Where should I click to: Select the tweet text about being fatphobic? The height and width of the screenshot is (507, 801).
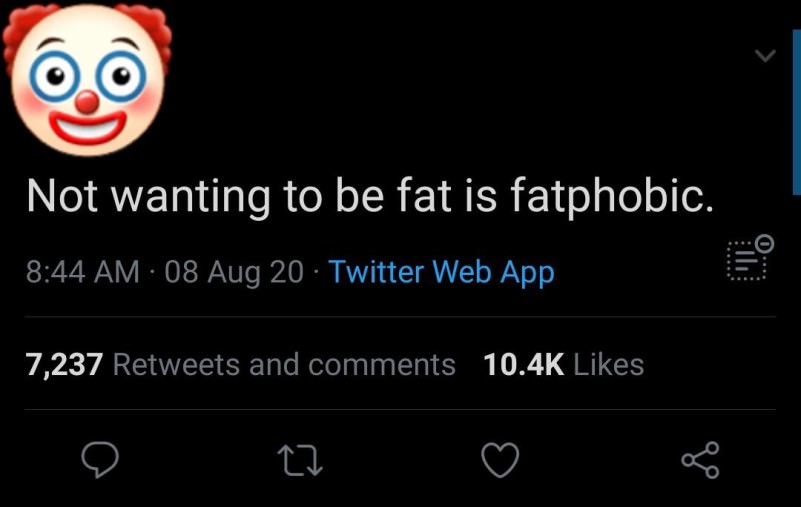(370, 195)
